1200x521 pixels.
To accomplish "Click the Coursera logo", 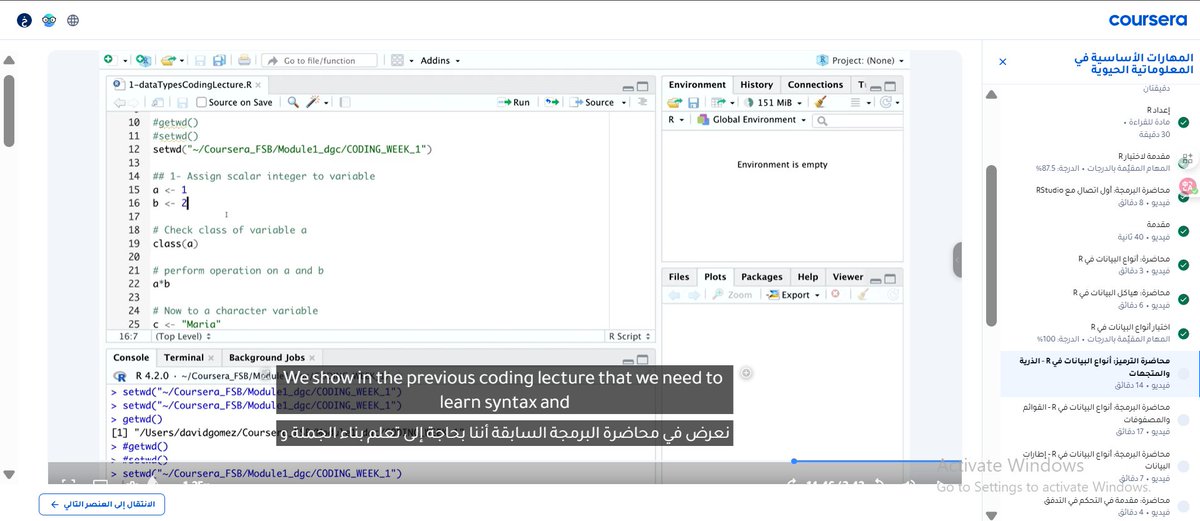I will [x=1150, y=20].
